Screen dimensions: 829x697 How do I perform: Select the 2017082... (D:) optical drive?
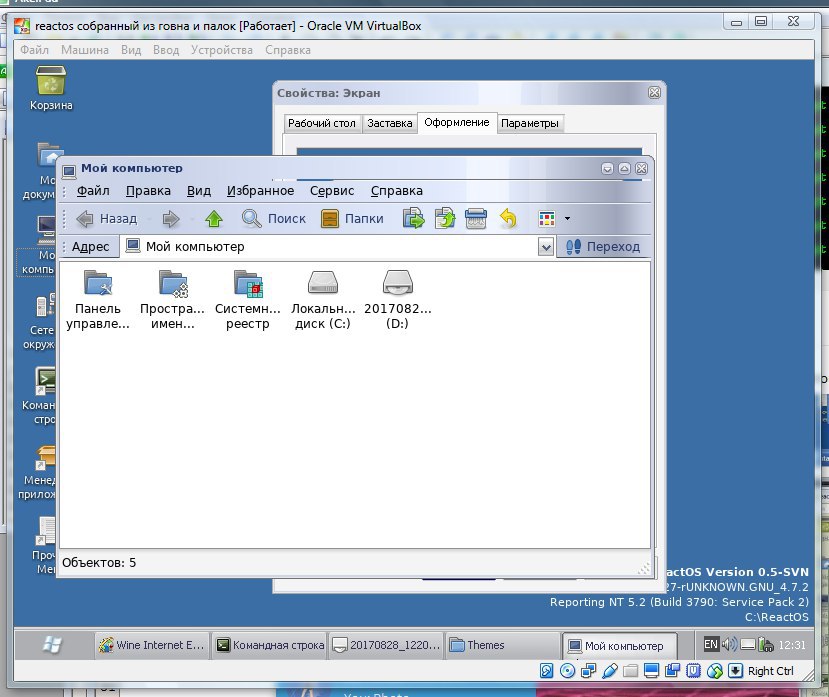coord(398,299)
